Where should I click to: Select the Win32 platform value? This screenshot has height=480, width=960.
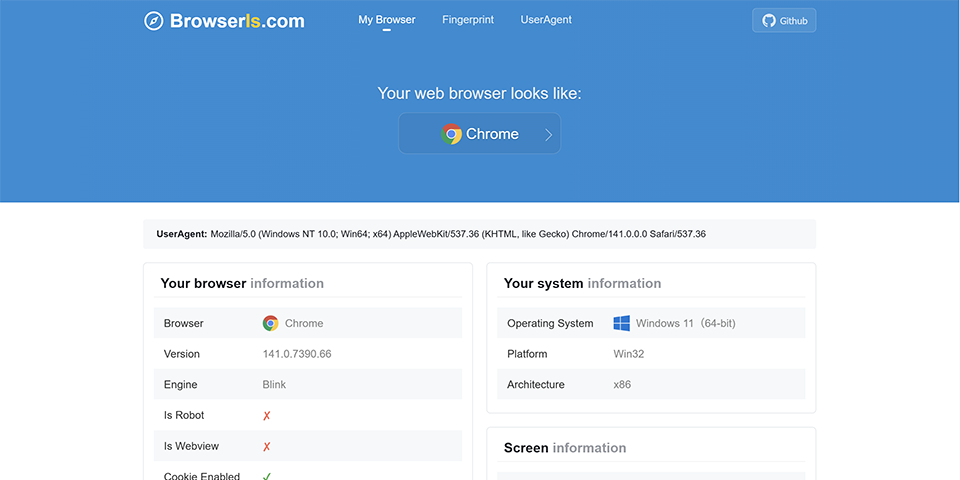pyautogui.click(x=629, y=354)
